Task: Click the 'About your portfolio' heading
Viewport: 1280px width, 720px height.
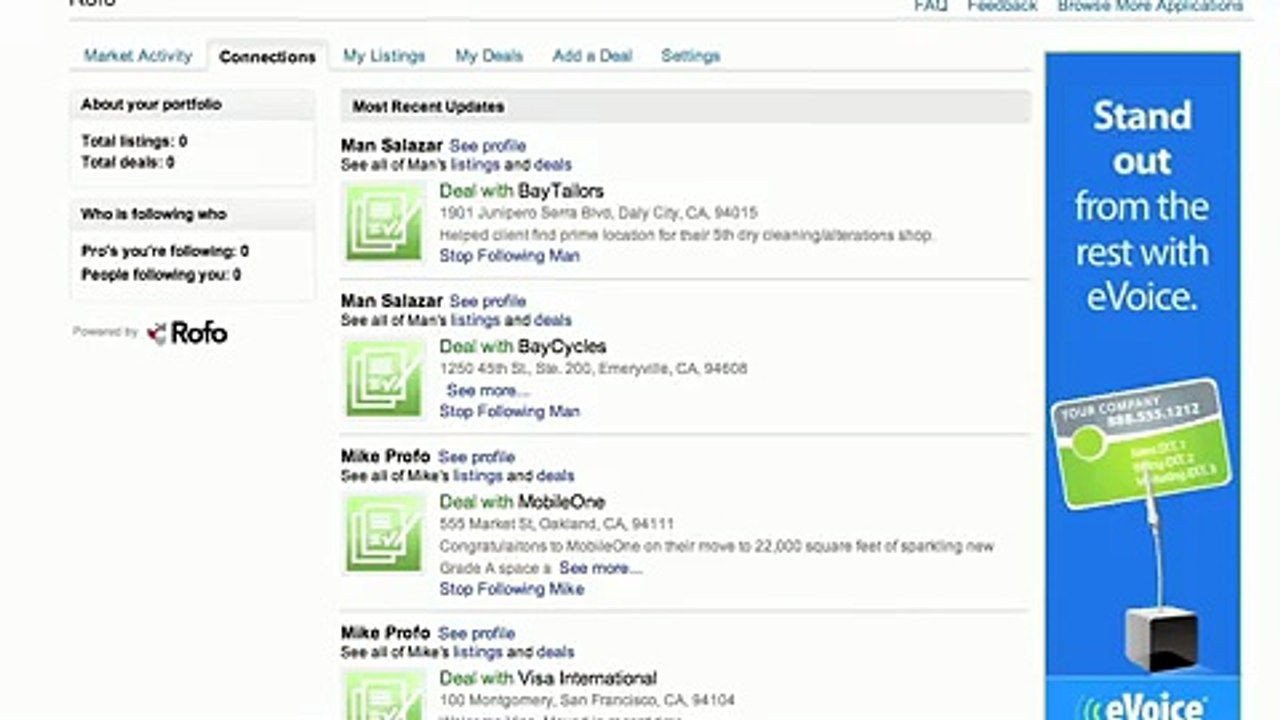Action: tap(151, 105)
